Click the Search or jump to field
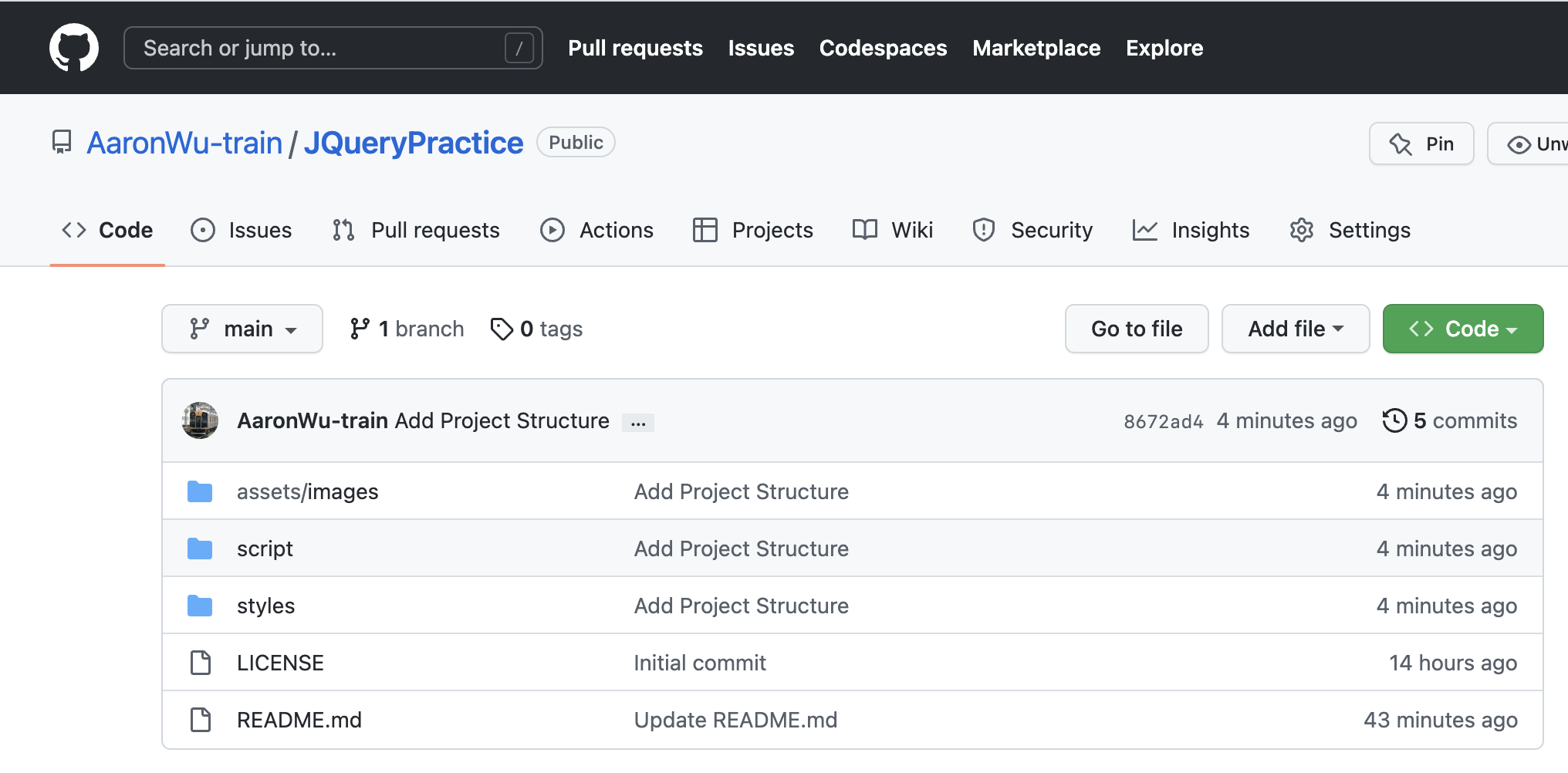This screenshot has width=1568, height=773. click(333, 48)
